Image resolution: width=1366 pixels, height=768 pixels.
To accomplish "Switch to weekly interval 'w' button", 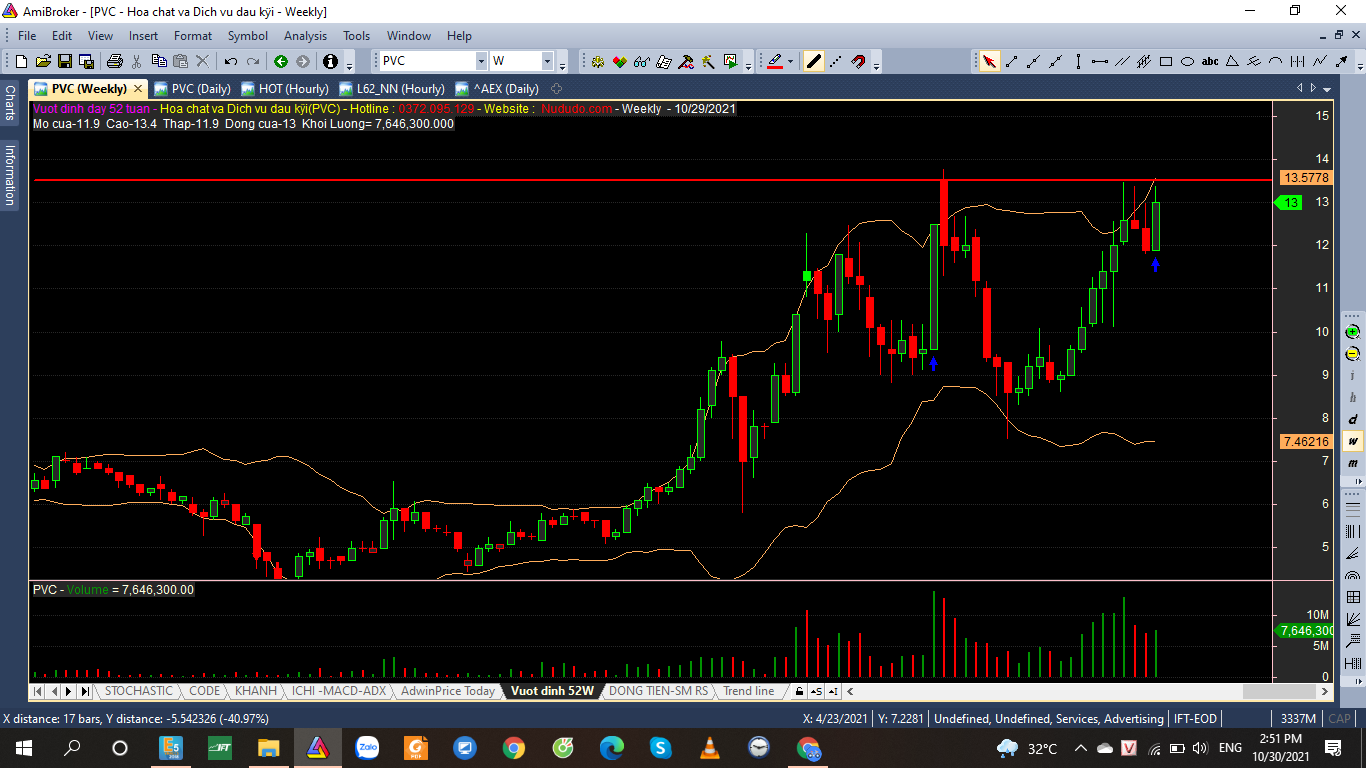I will (x=1353, y=441).
